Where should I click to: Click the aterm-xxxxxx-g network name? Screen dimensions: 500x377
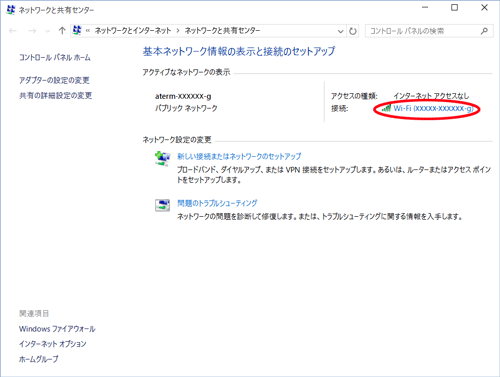click(183, 96)
